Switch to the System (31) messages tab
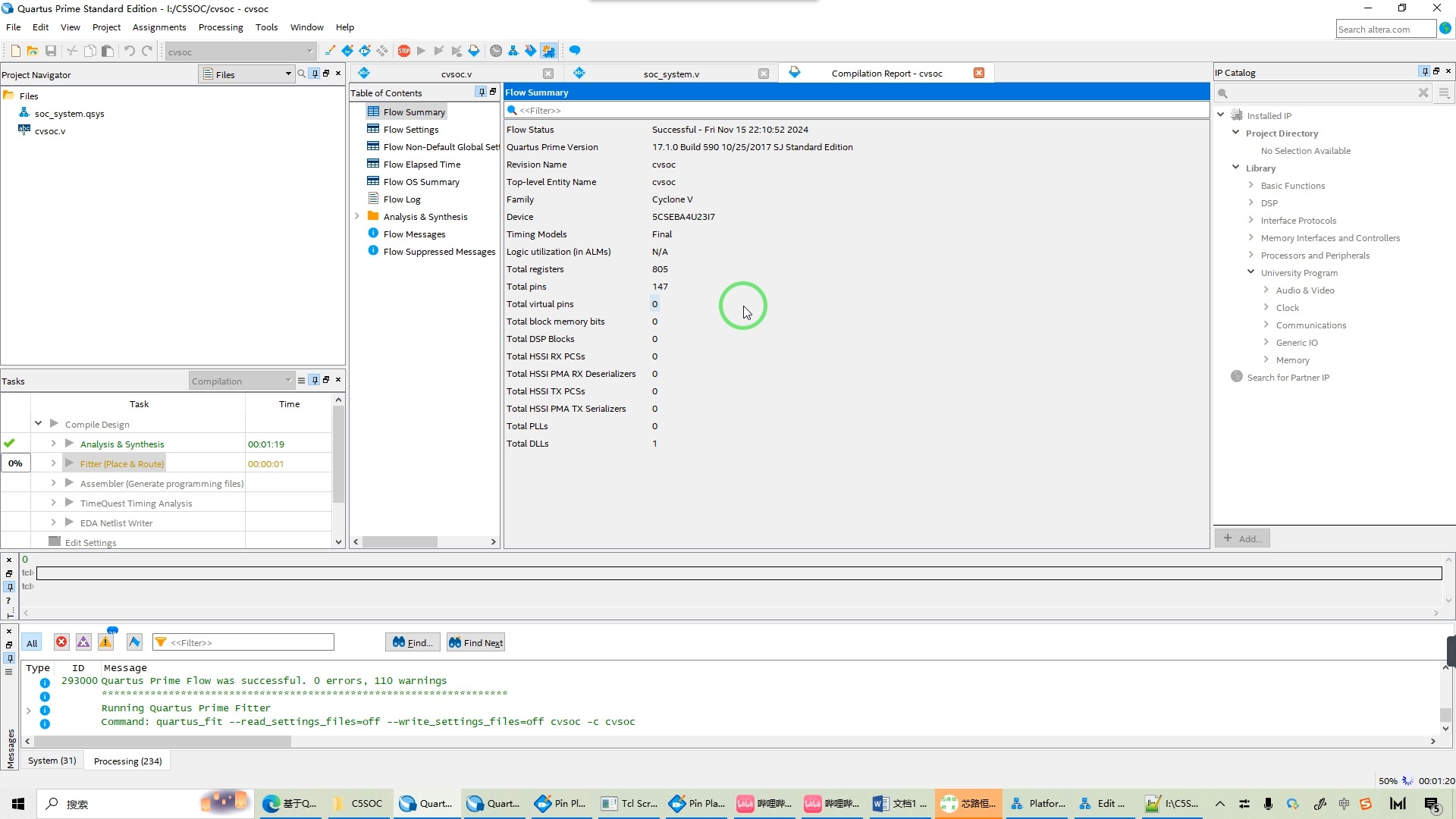Viewport: 1456px width, 819px height. (52, 761)
